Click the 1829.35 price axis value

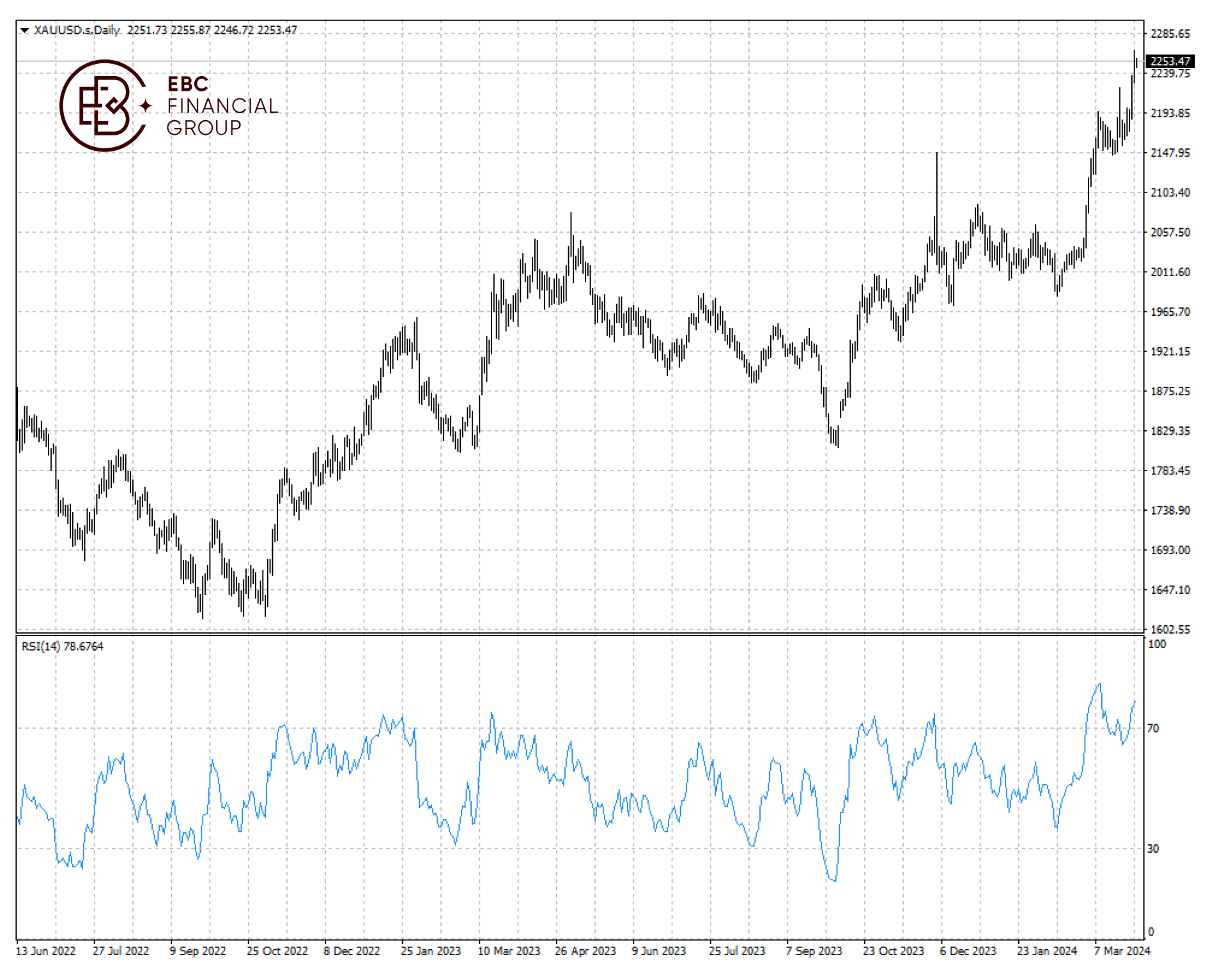[x=1170, y=431]
